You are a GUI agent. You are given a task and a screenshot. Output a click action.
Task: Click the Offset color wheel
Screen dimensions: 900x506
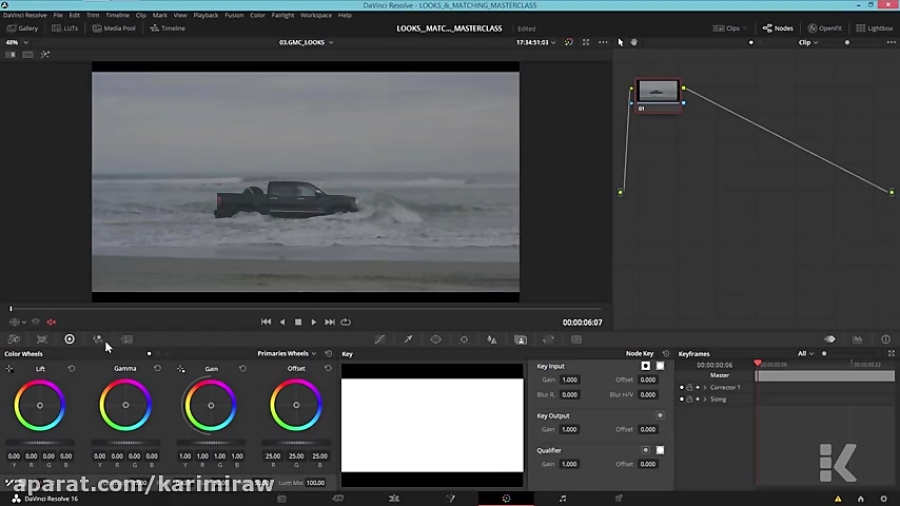point(296,405)
